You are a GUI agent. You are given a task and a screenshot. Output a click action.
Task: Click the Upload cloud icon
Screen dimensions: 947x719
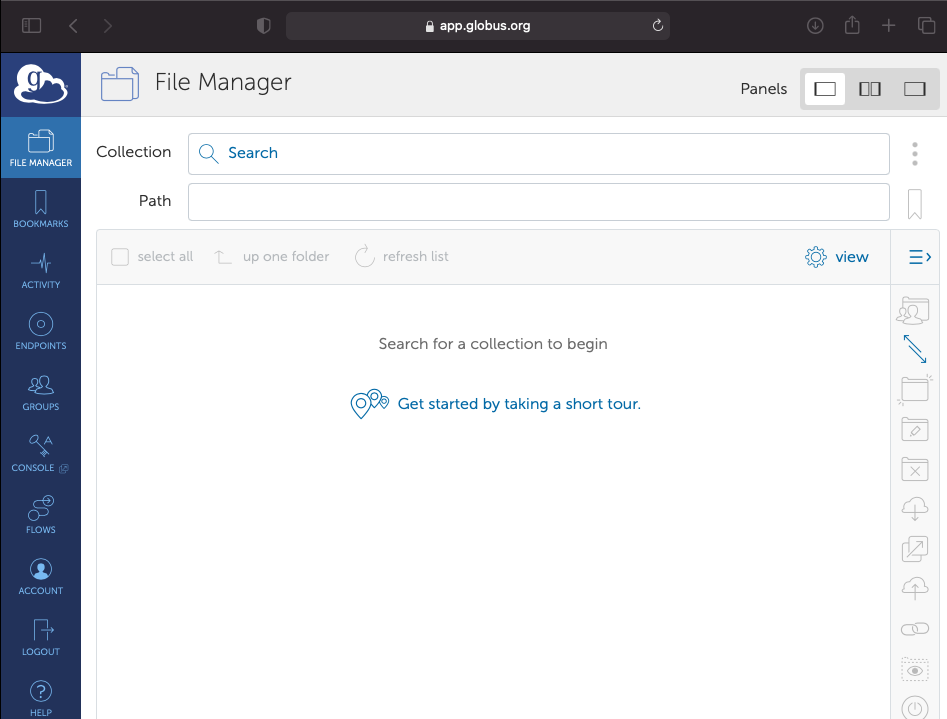click(914, 589)
